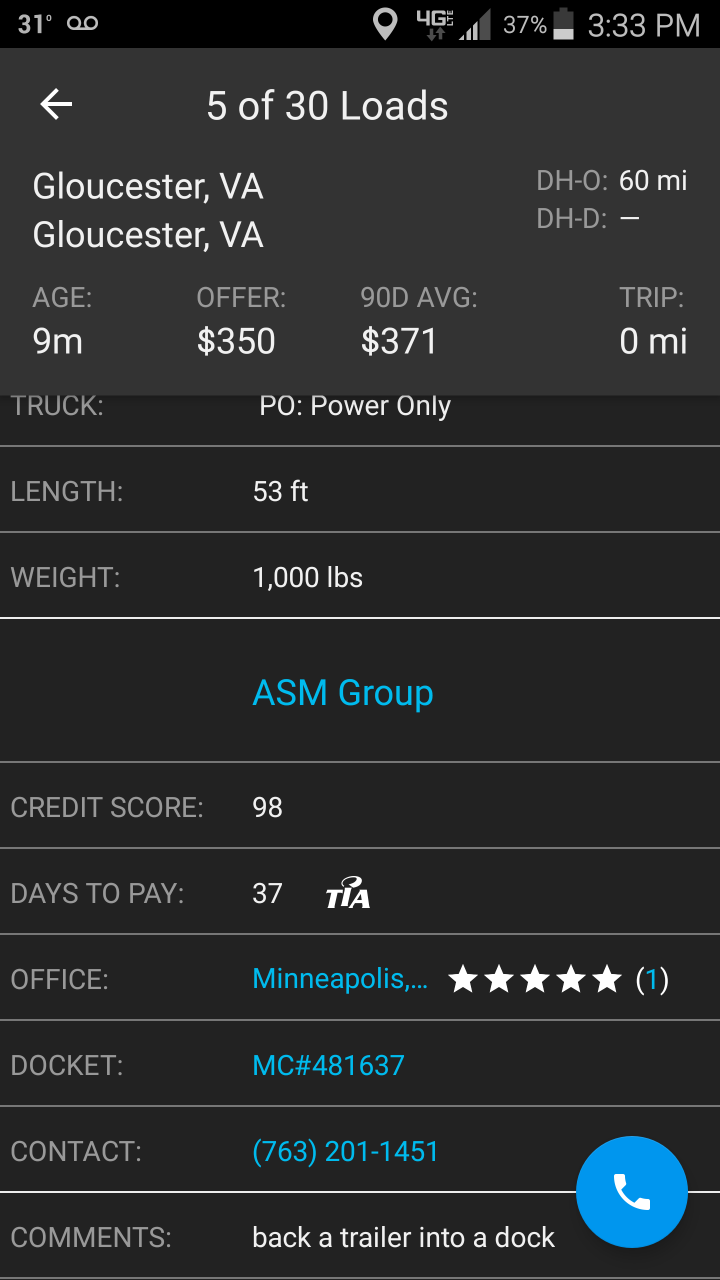Image resolution: width=720 pixels, height=1280 pixels.
Task: Tap the $350 offer value
Action: coord(236,341)
